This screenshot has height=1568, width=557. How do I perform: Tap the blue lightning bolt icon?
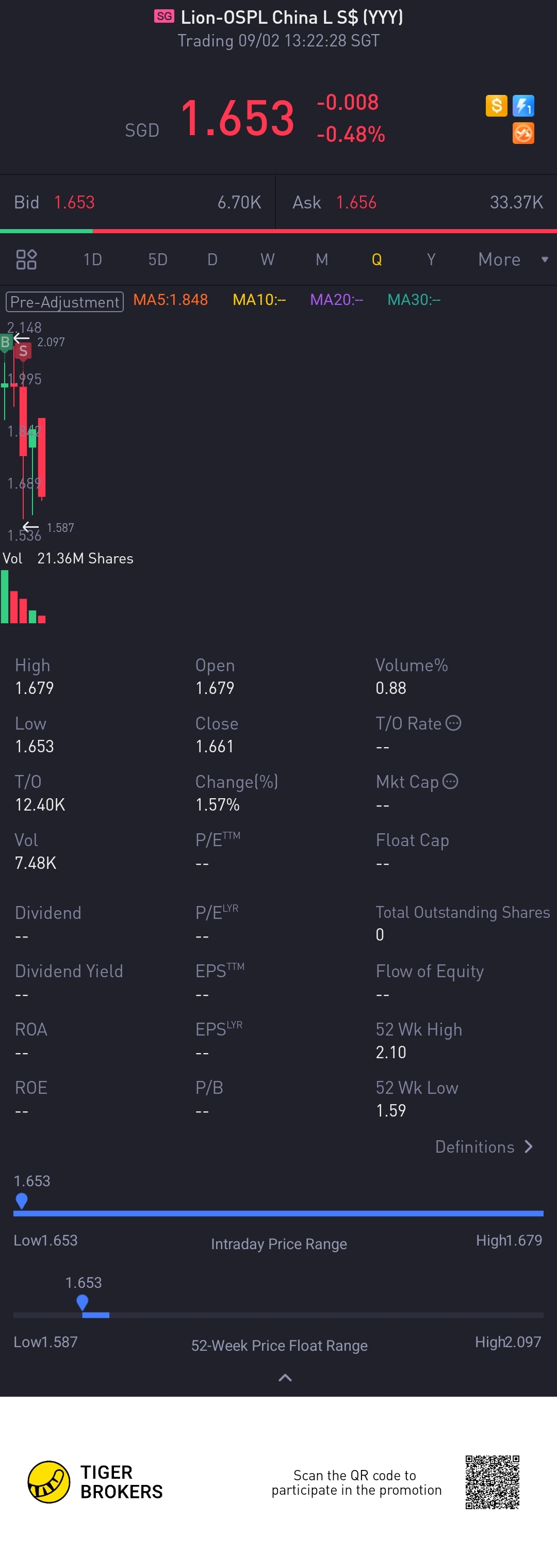tap(523, 106)
